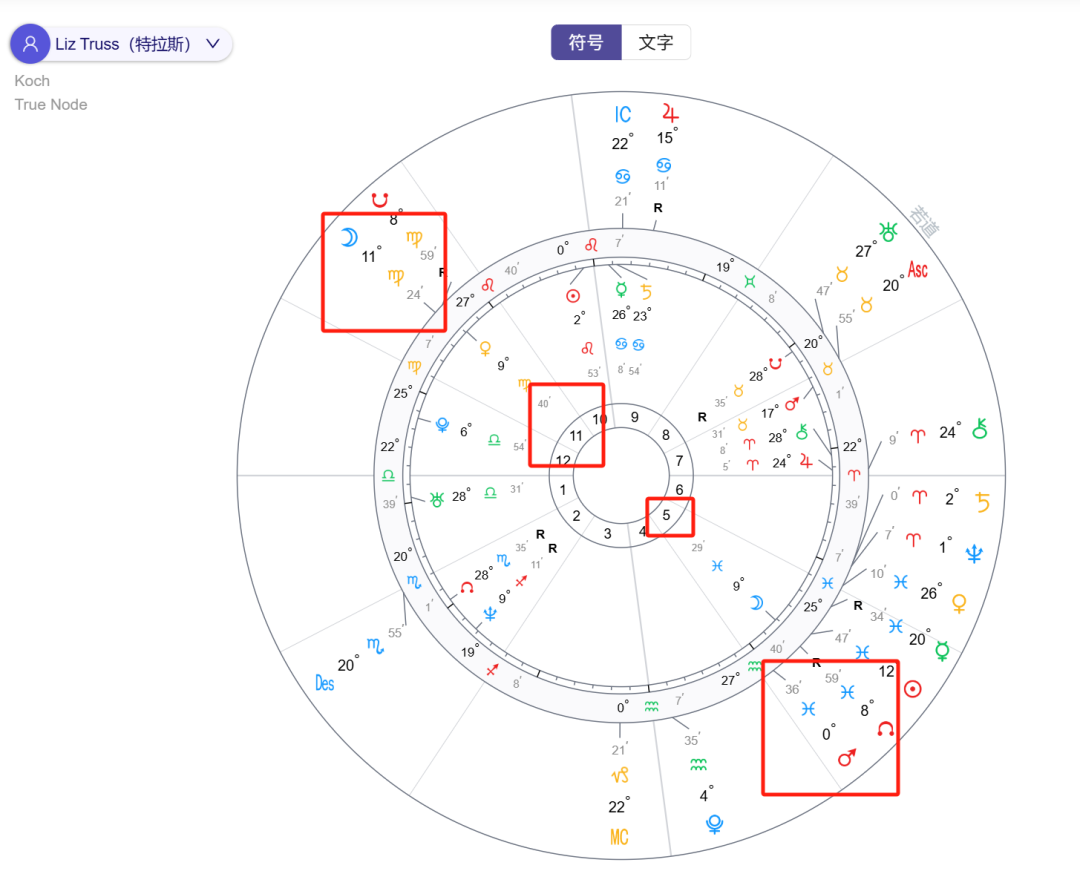Select inner-wheel Chiron glyph at 28° Aries
The image size is (1080, 871).
pos(802,432)
